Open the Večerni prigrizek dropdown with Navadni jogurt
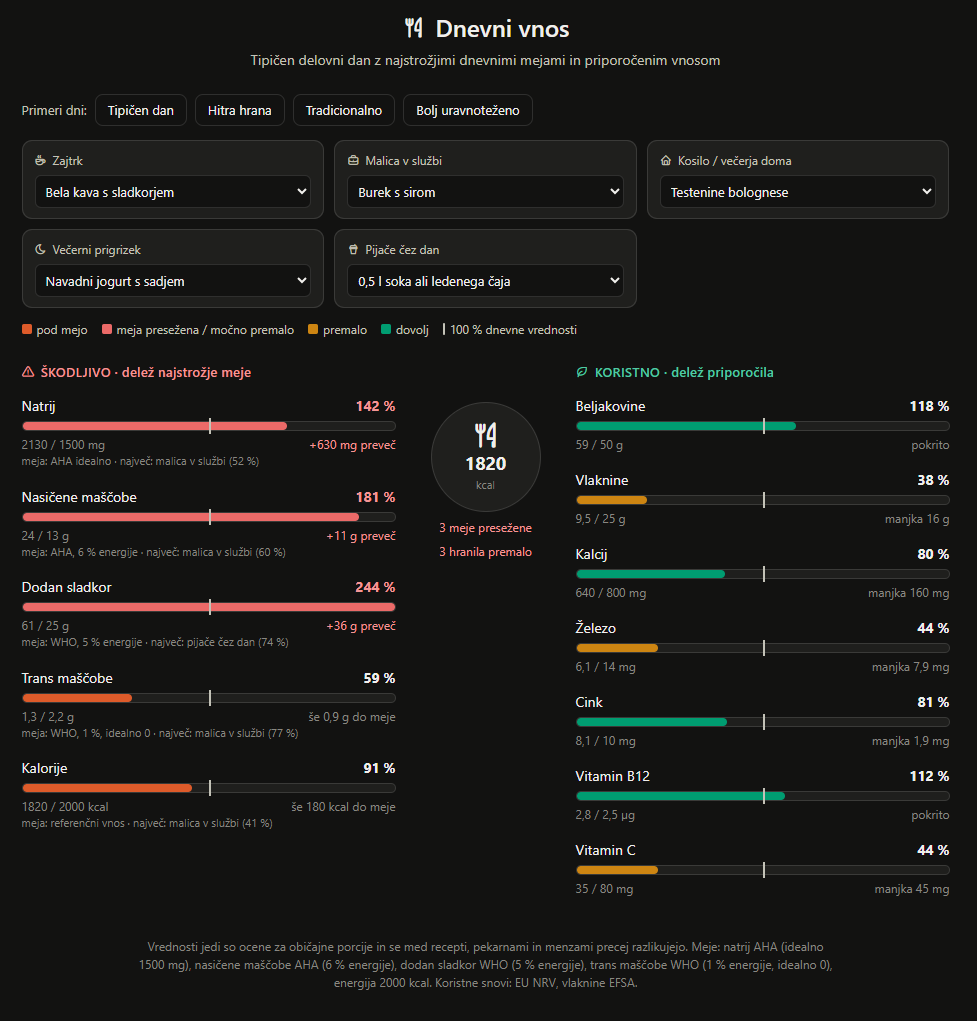The image size is (977, 1021). 173,281
